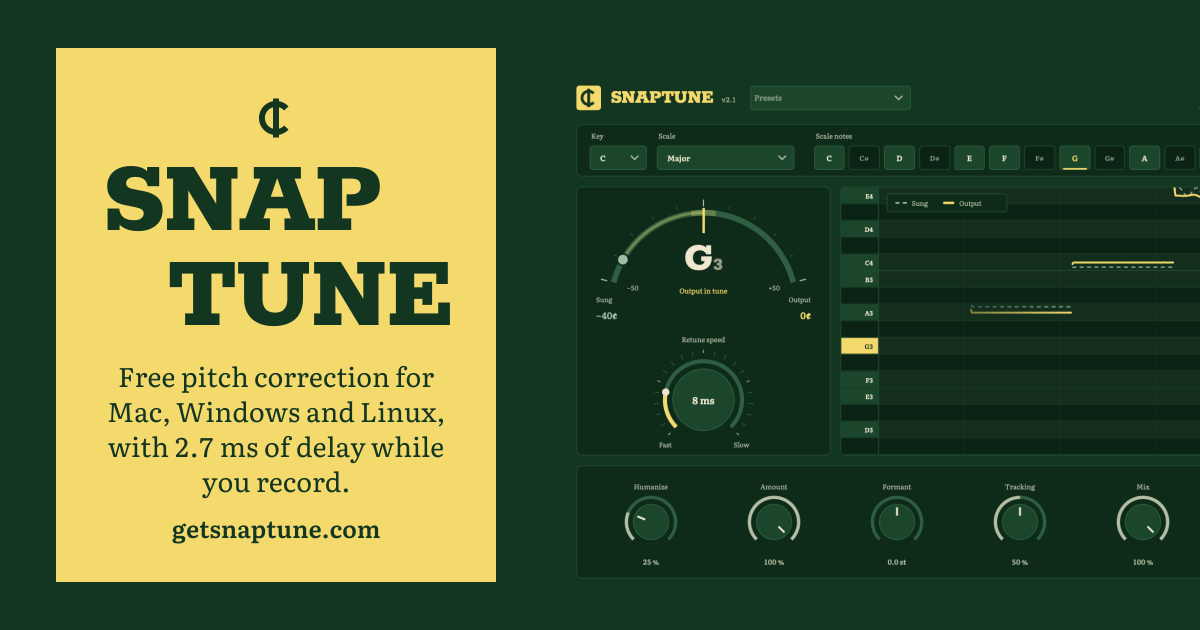Click the 50 % Tracking value
This screenshot has width=1200, height=630.
point(1020,562)
